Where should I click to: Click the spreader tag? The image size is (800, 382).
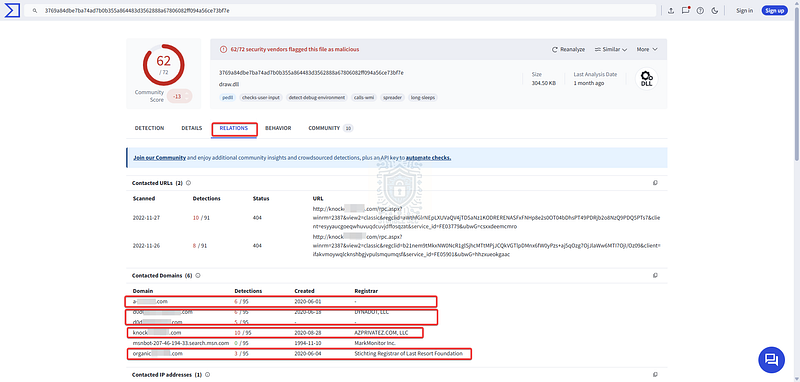(393, 97)
